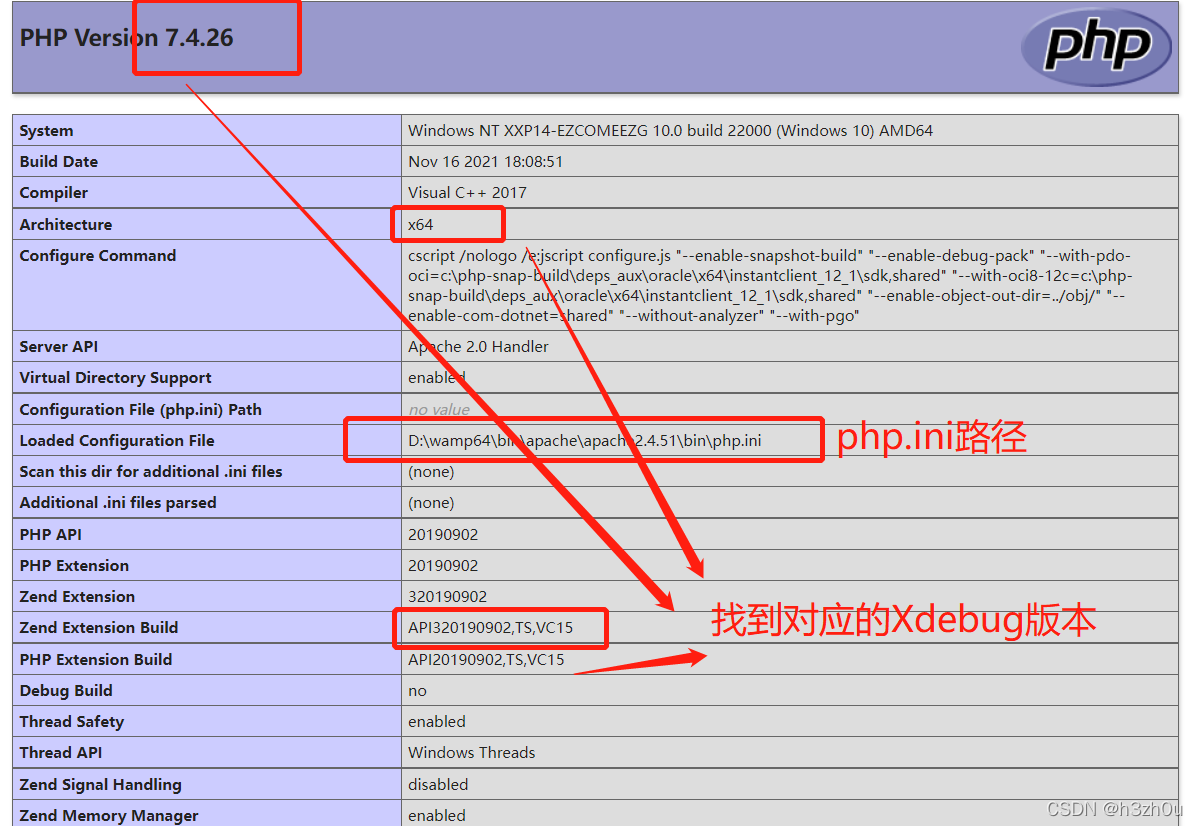The height and width of the screenshot is (826, 1198).
Task: Select the Thread Safety 'enabled' value
Action: tap(436, 721)
